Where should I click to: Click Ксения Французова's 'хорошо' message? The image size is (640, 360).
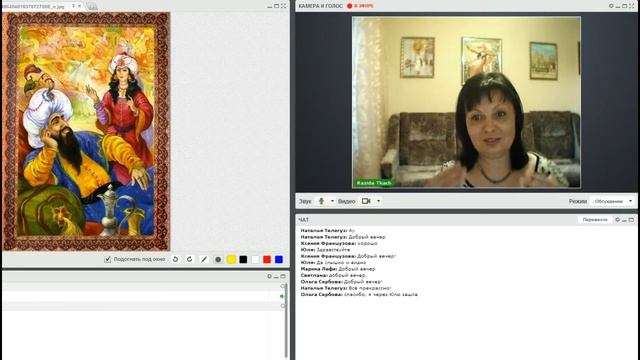[x=367, y=243]
